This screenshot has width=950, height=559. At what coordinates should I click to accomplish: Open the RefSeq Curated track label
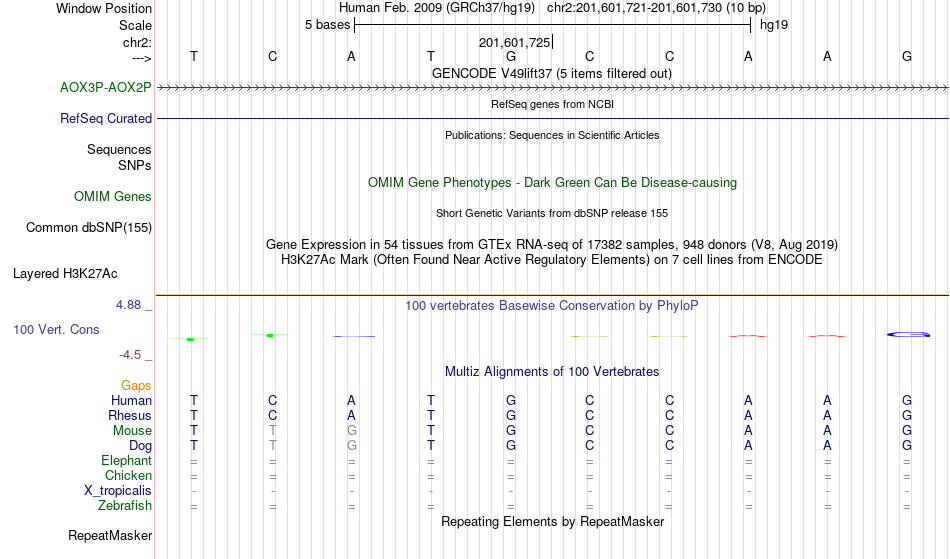click(x=105, y=118)
